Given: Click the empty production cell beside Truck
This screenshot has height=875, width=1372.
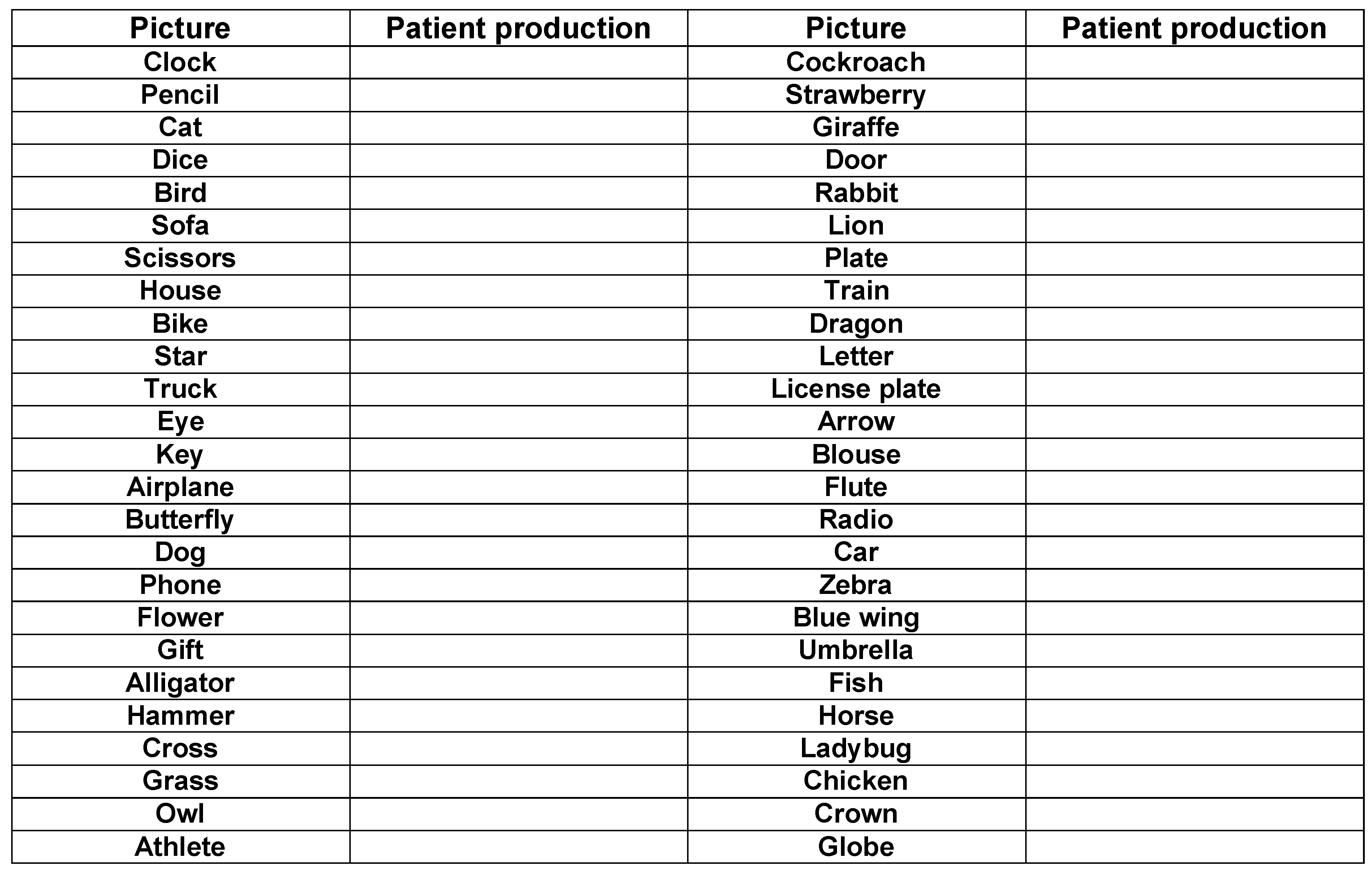Looking at the screenshot, I should [x=518, y=389].
